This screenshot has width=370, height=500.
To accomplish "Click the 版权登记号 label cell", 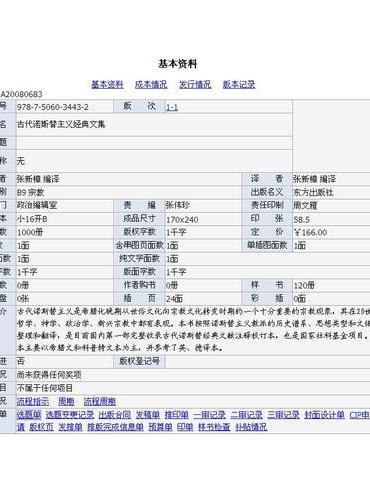I will tap(139, 361).
